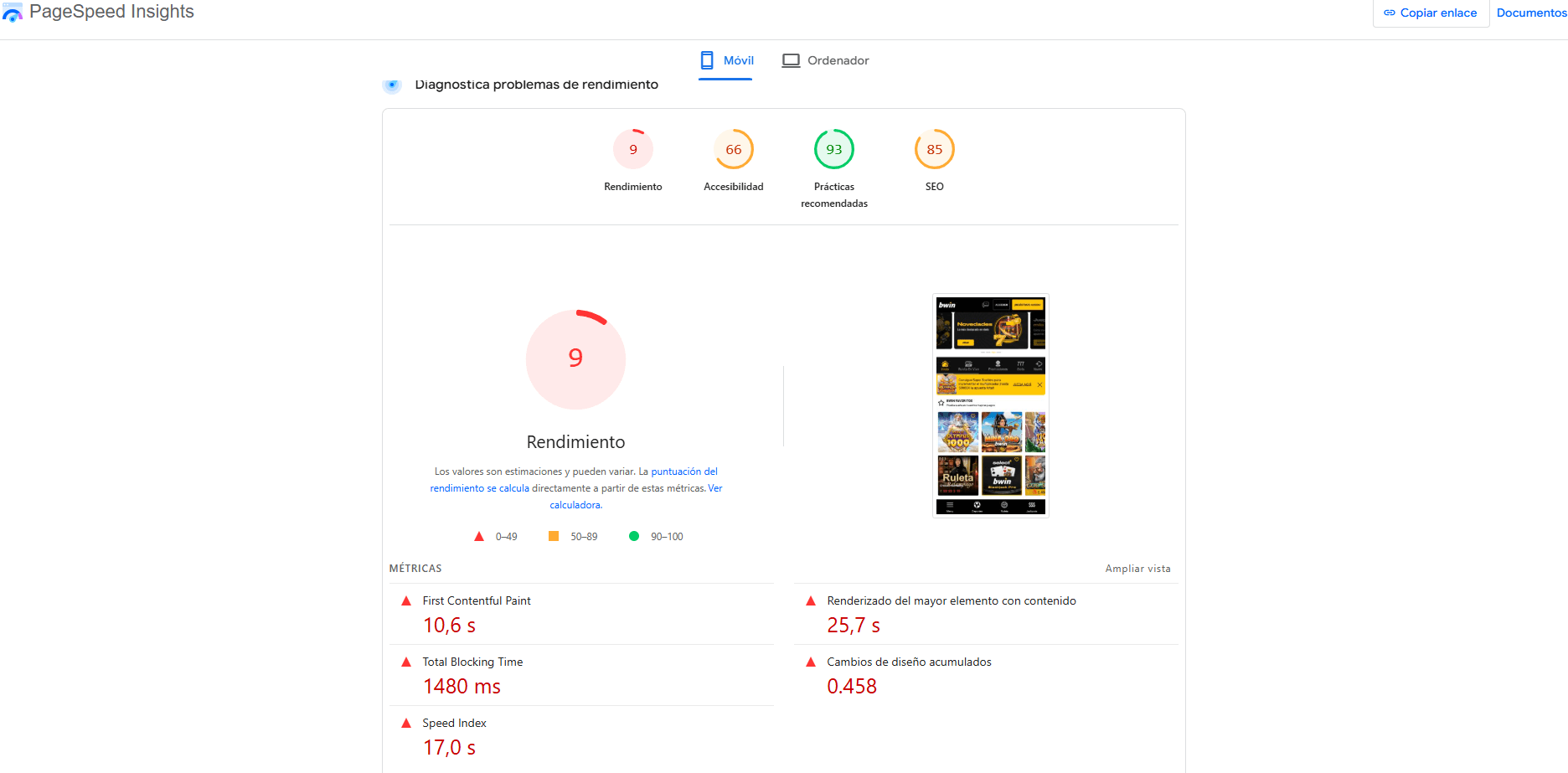Open the Prácticas recomendadas gauge showing 93
Image resolution: width=1568 pixels, height=773 pixels.
pos(834,149)
